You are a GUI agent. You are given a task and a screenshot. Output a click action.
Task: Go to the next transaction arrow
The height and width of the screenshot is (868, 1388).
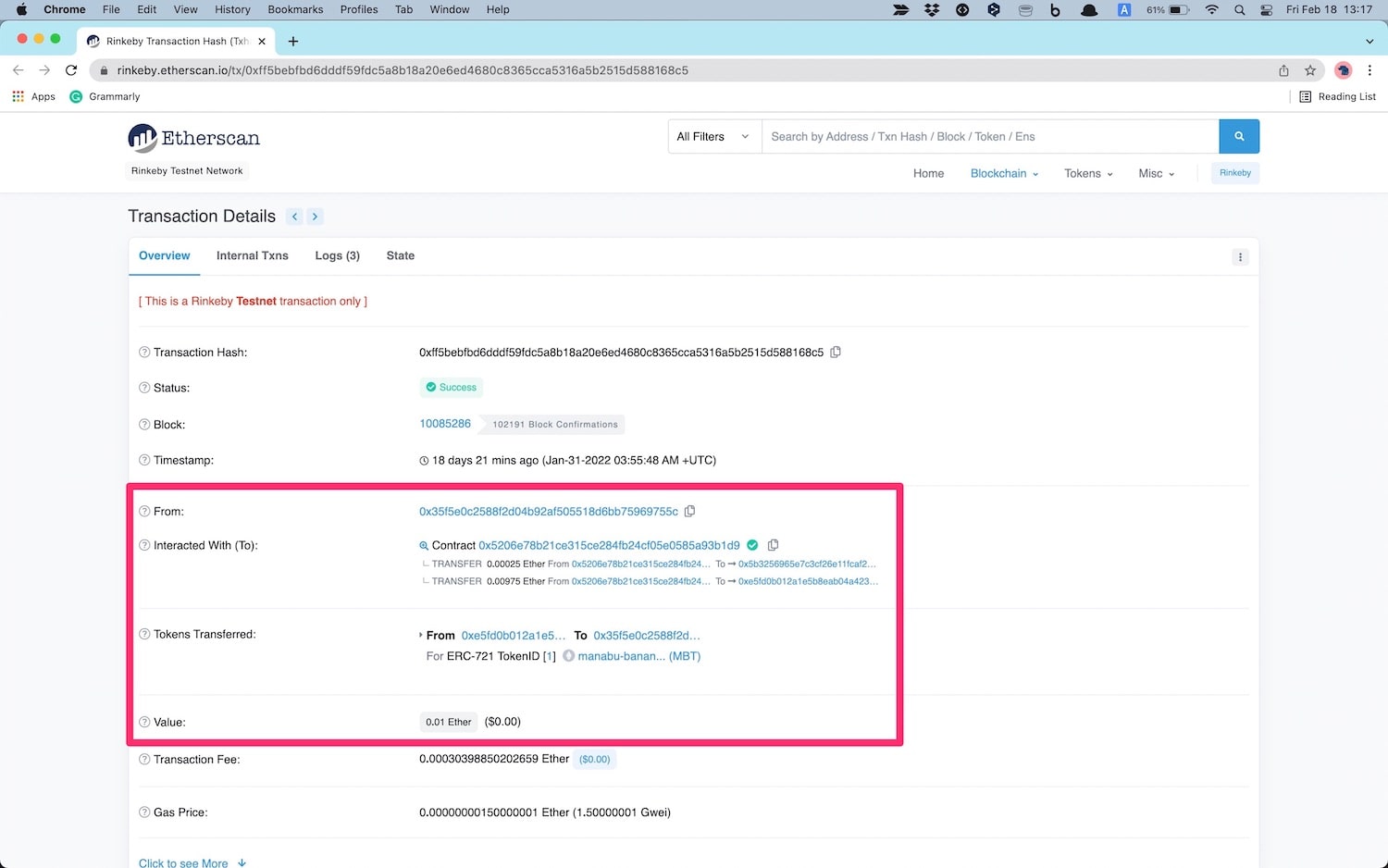(x=315, y=217)
